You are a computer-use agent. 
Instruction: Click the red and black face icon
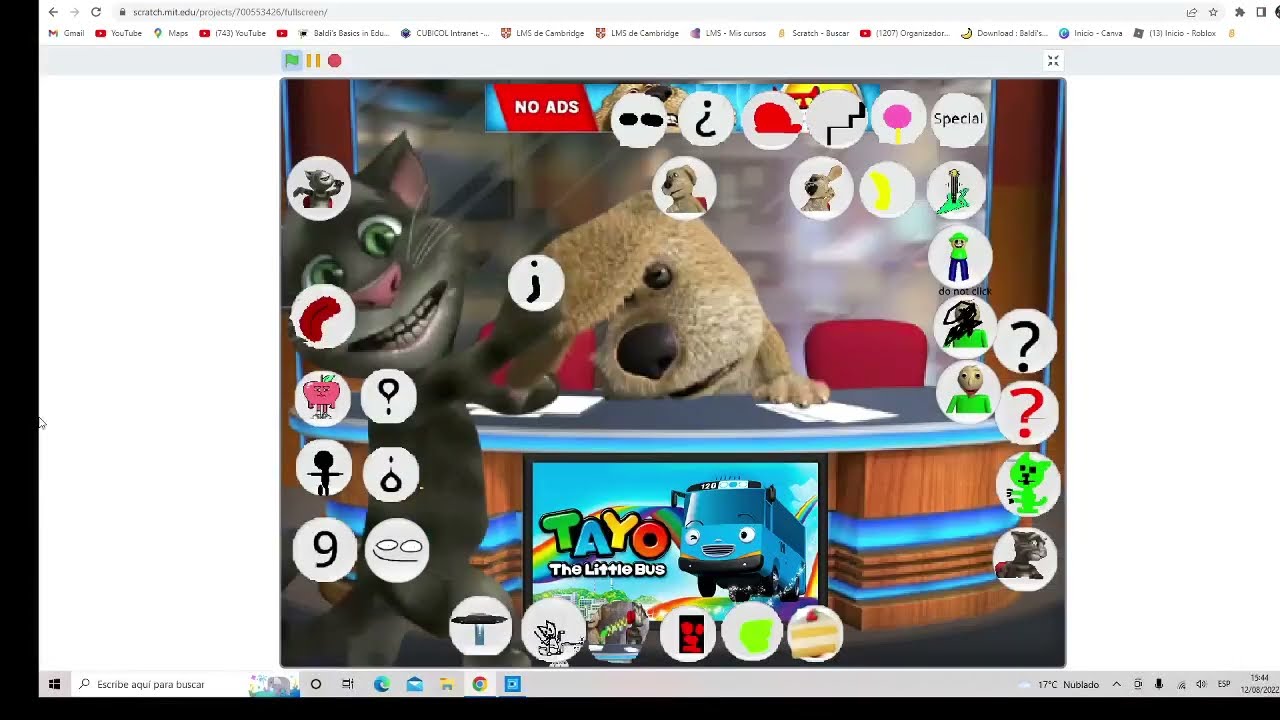(x=690, y=634)
